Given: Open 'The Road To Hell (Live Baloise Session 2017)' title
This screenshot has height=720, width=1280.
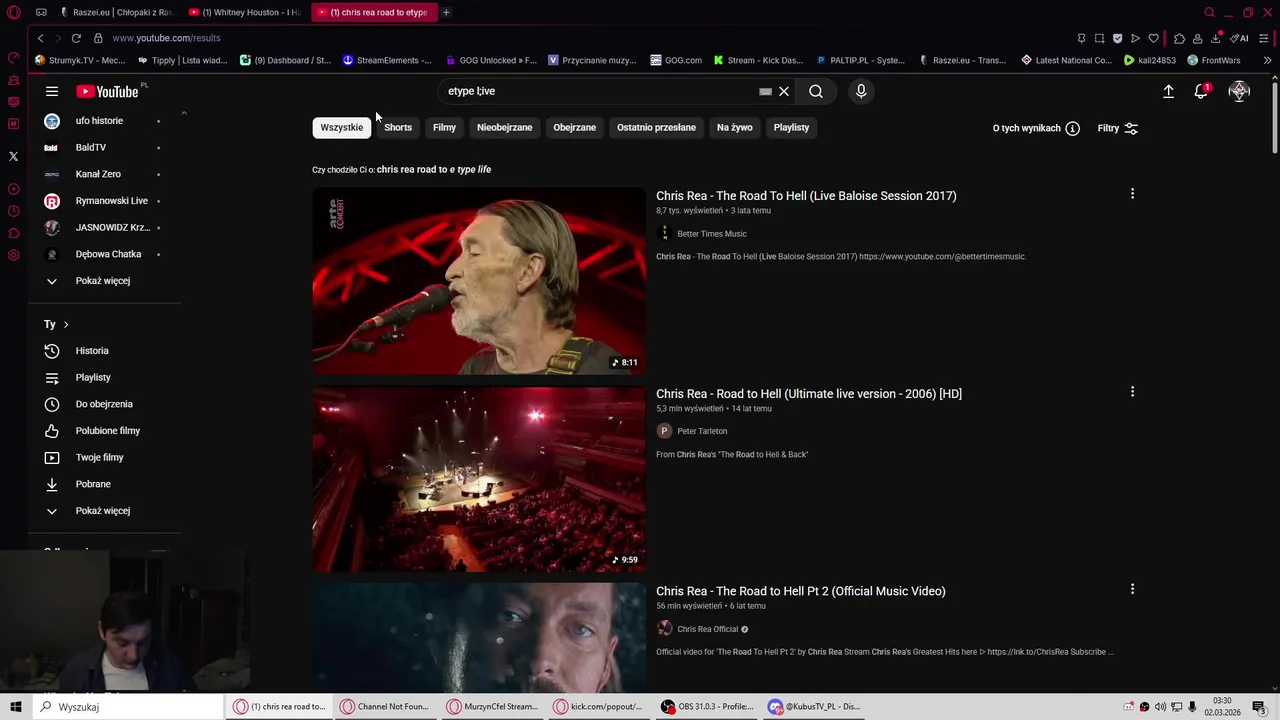Looking at the screenshot, I should click(806, 196).
